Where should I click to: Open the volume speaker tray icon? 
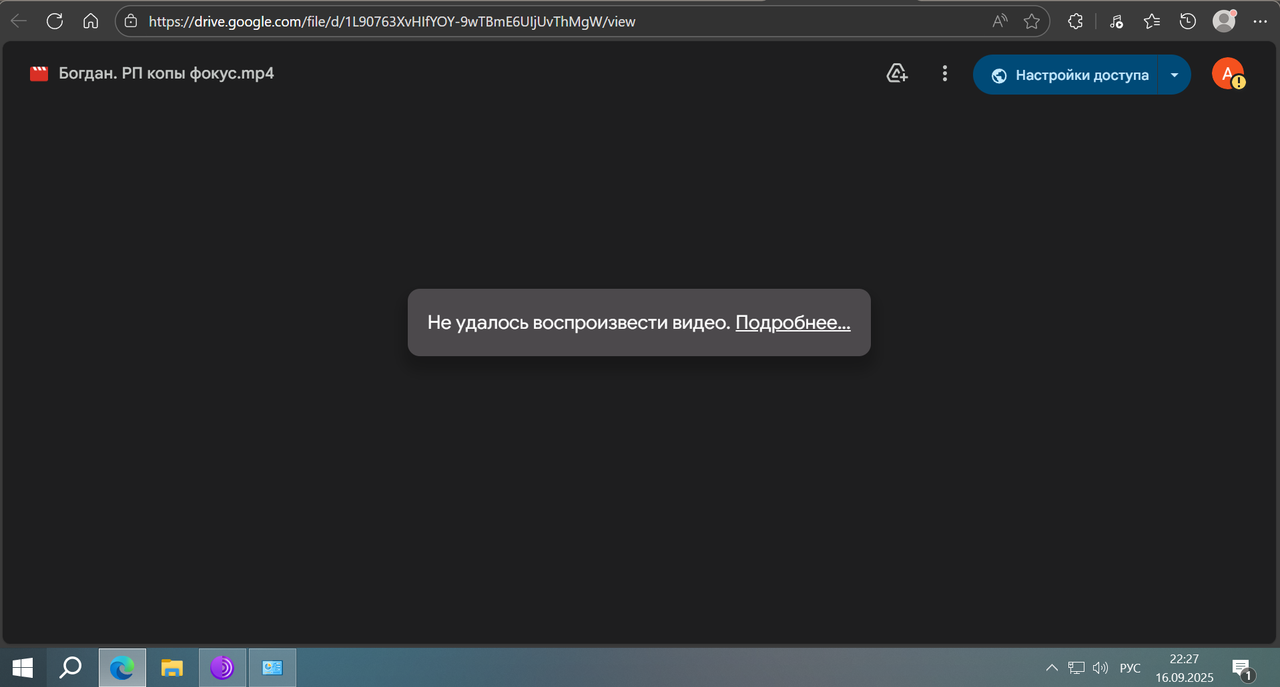coord(1101,667)
